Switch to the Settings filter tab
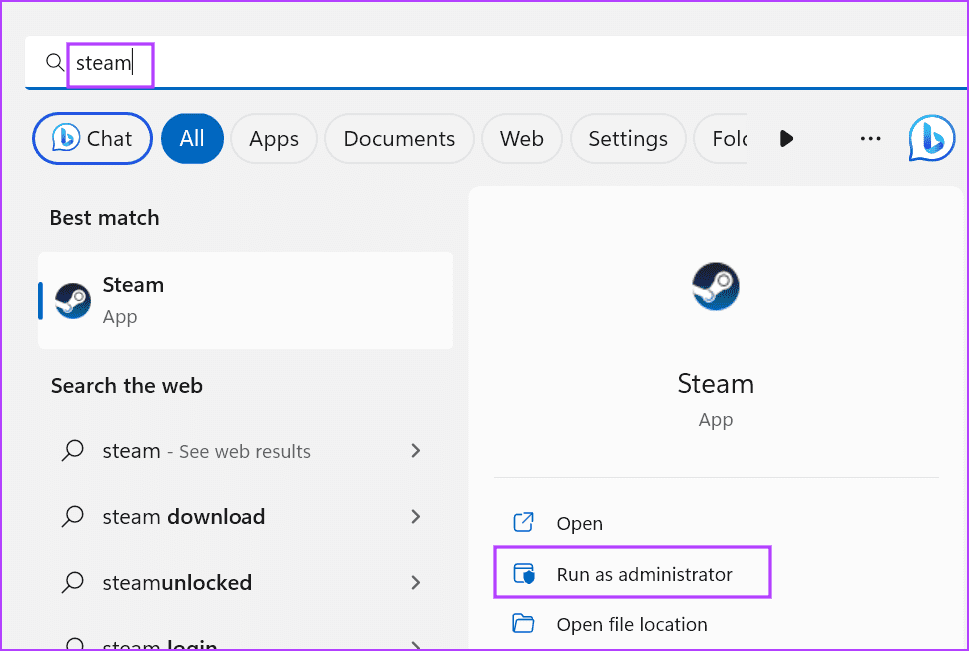The height and width of the screenshot is (651, 969). pos(628,138)
